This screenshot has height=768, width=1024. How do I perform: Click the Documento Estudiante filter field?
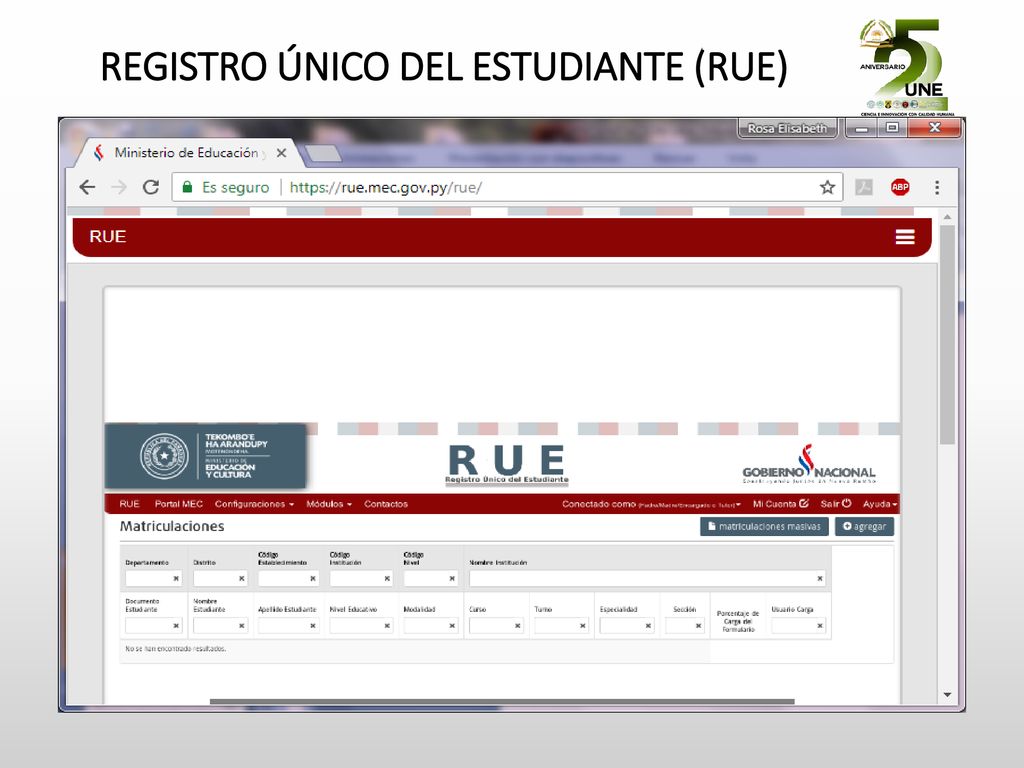[153, 626]
